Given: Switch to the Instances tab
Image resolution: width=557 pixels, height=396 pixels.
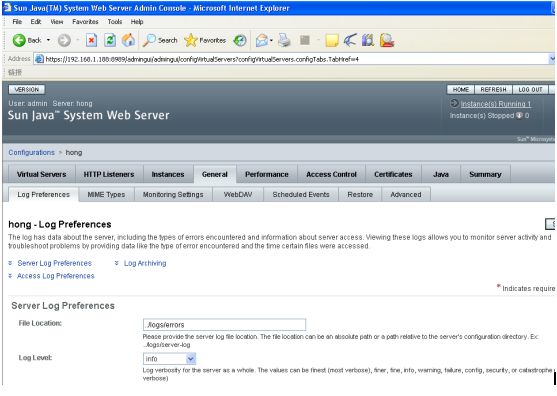Looking at the screenshot, I should pyautogui.click(x=168, y=174).
